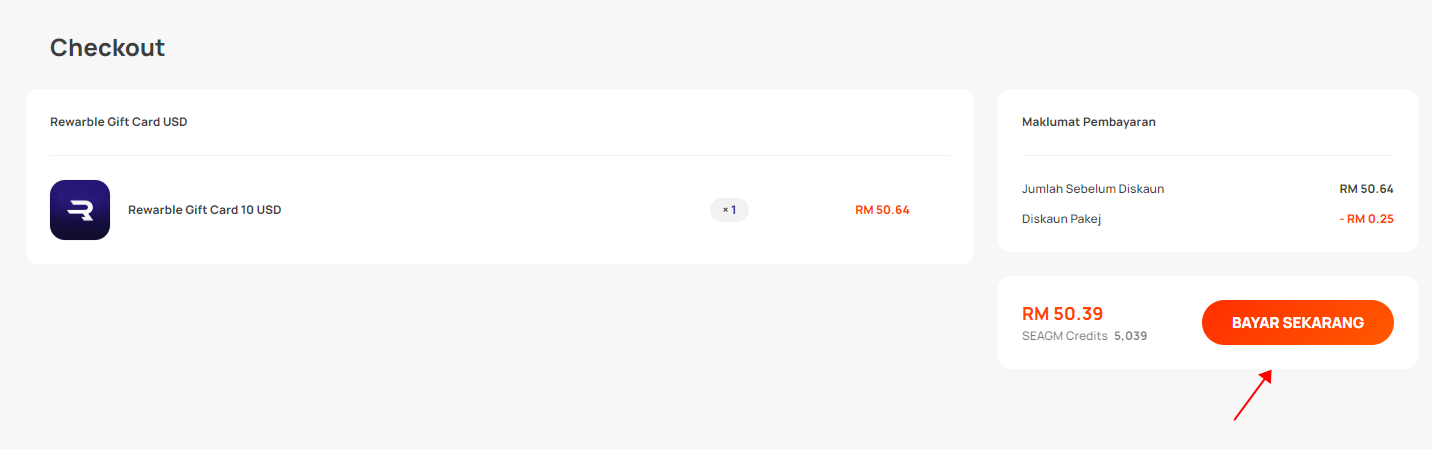1432x449 pixels.
Task: Click the black RM 50.64 subtotal value
Action: (x=1366, y=189)
